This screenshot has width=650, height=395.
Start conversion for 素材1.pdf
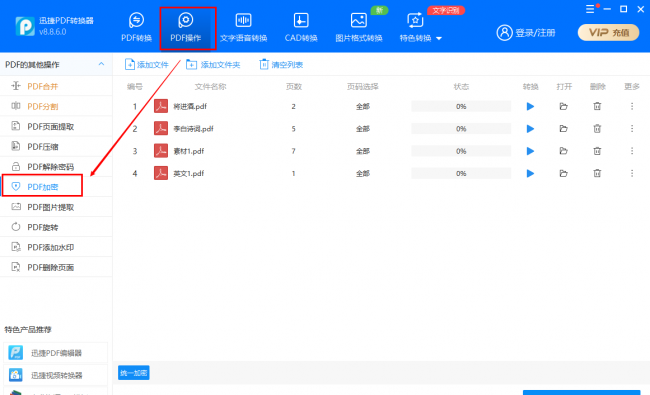[530, 151]
